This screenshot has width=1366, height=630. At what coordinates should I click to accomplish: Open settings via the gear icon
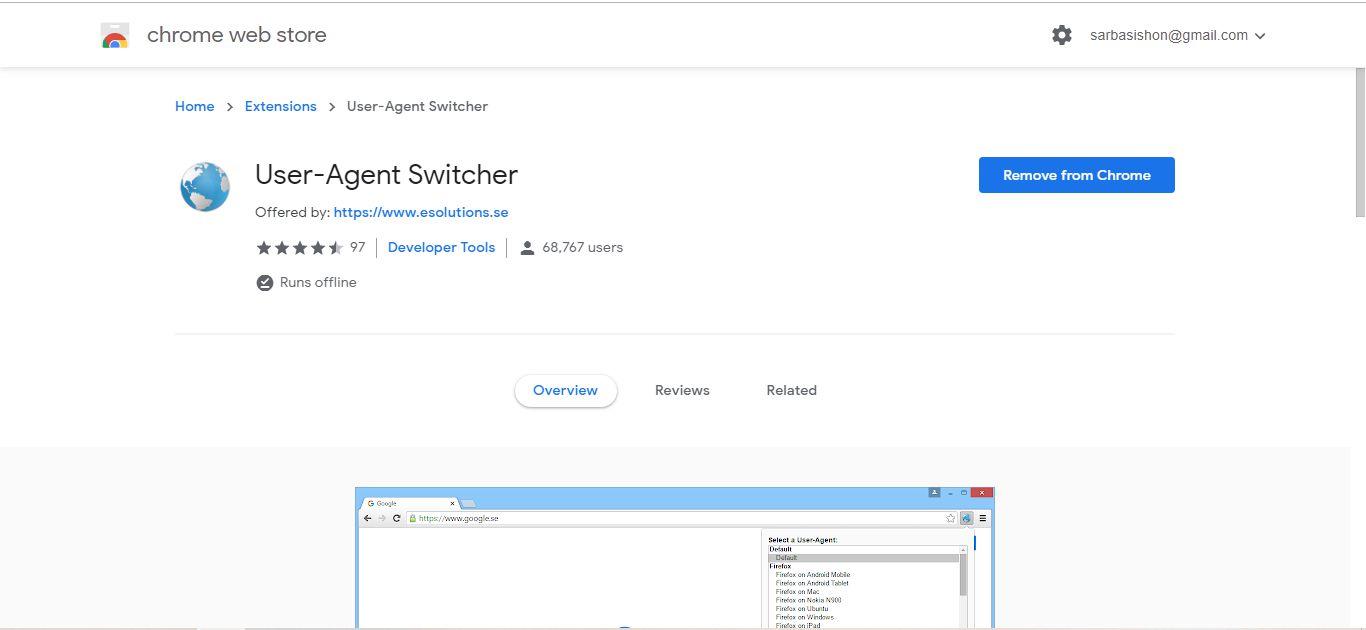tap(1062, 35)
